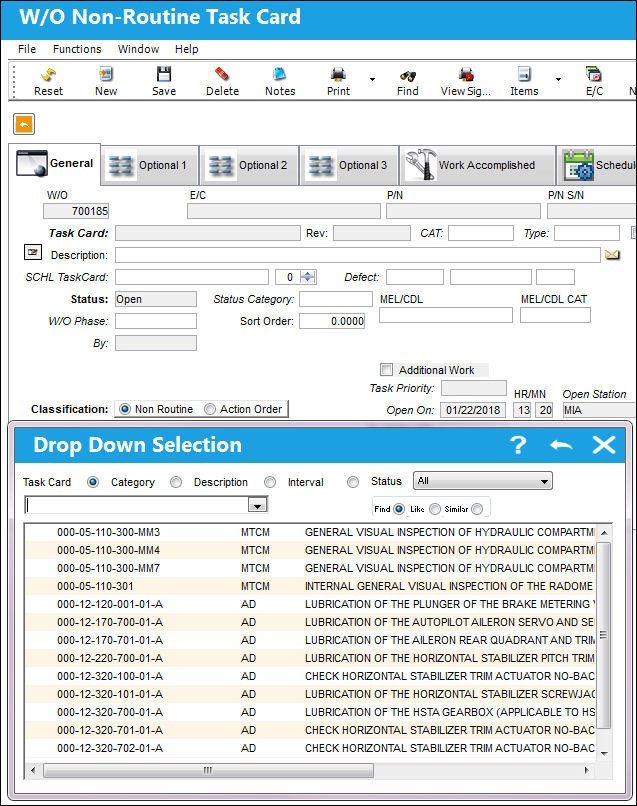The image size is (637, 806).
Task: Click the envelope icon beside Description
Action: [x=612, y=254]
